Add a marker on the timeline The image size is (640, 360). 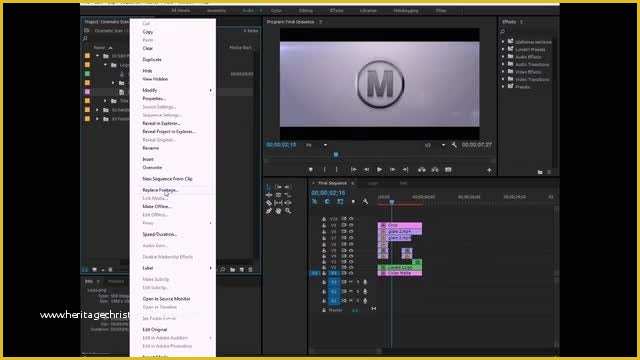click(353, 201)
